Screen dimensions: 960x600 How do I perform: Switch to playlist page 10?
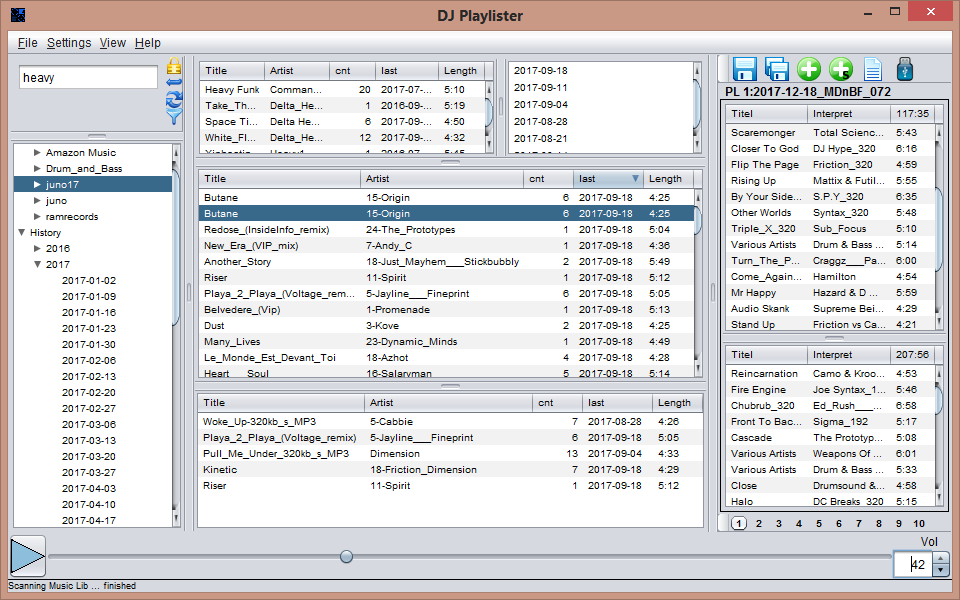click(x=919, y=523)
